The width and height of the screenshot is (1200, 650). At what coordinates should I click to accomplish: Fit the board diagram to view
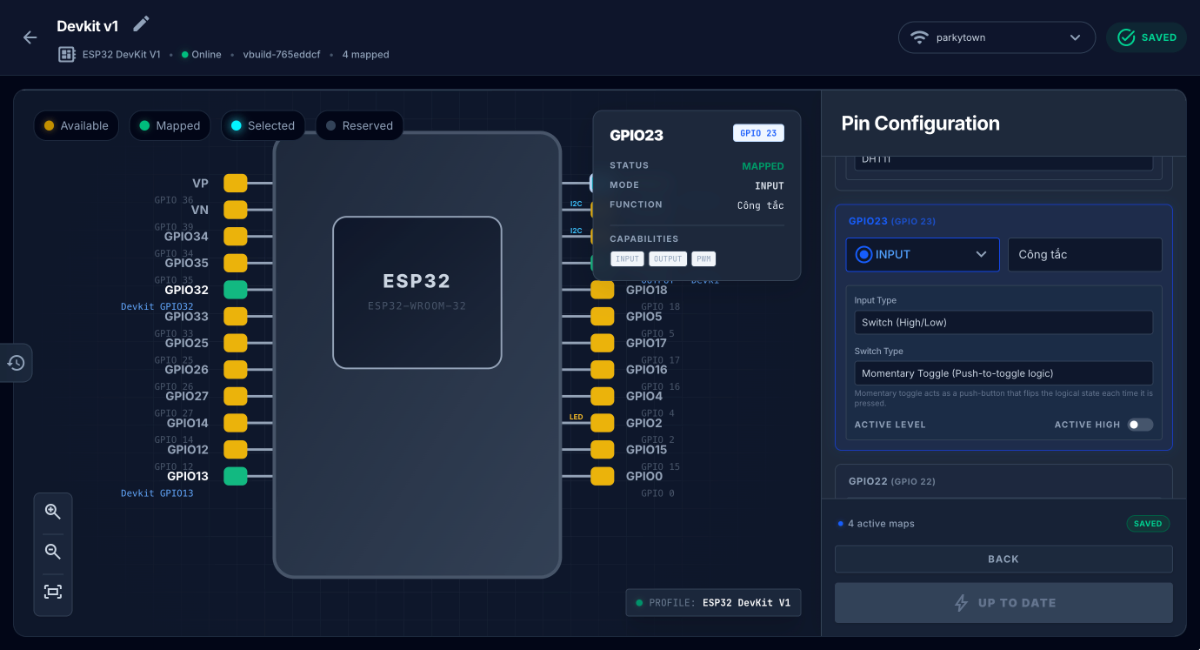(53, 592)
